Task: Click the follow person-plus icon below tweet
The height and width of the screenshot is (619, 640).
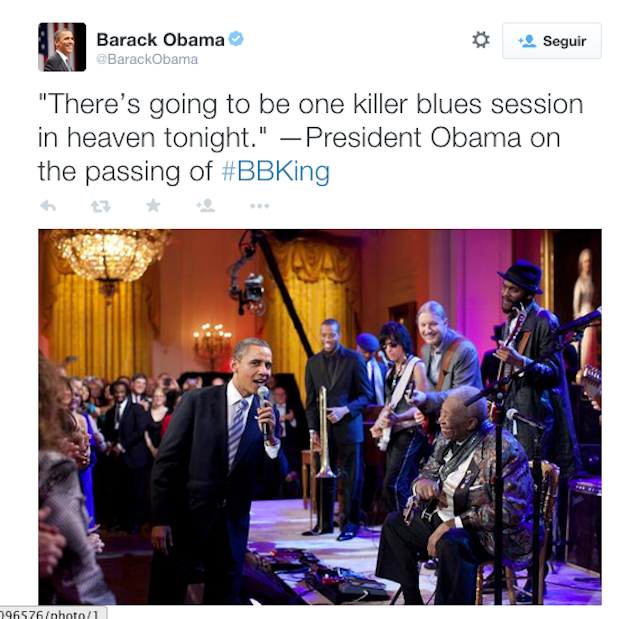Action: [205, 205]
